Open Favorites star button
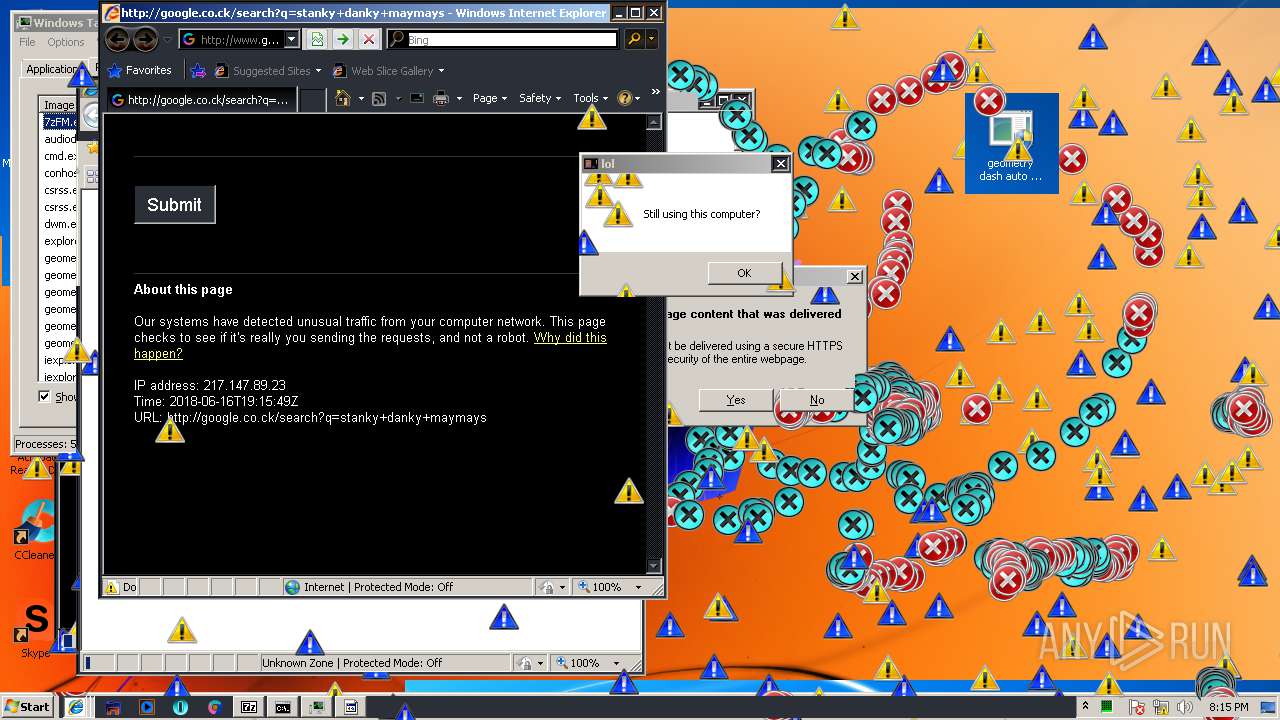The height and width of the screenshot is (720, 1280). [x=139, y=70]
